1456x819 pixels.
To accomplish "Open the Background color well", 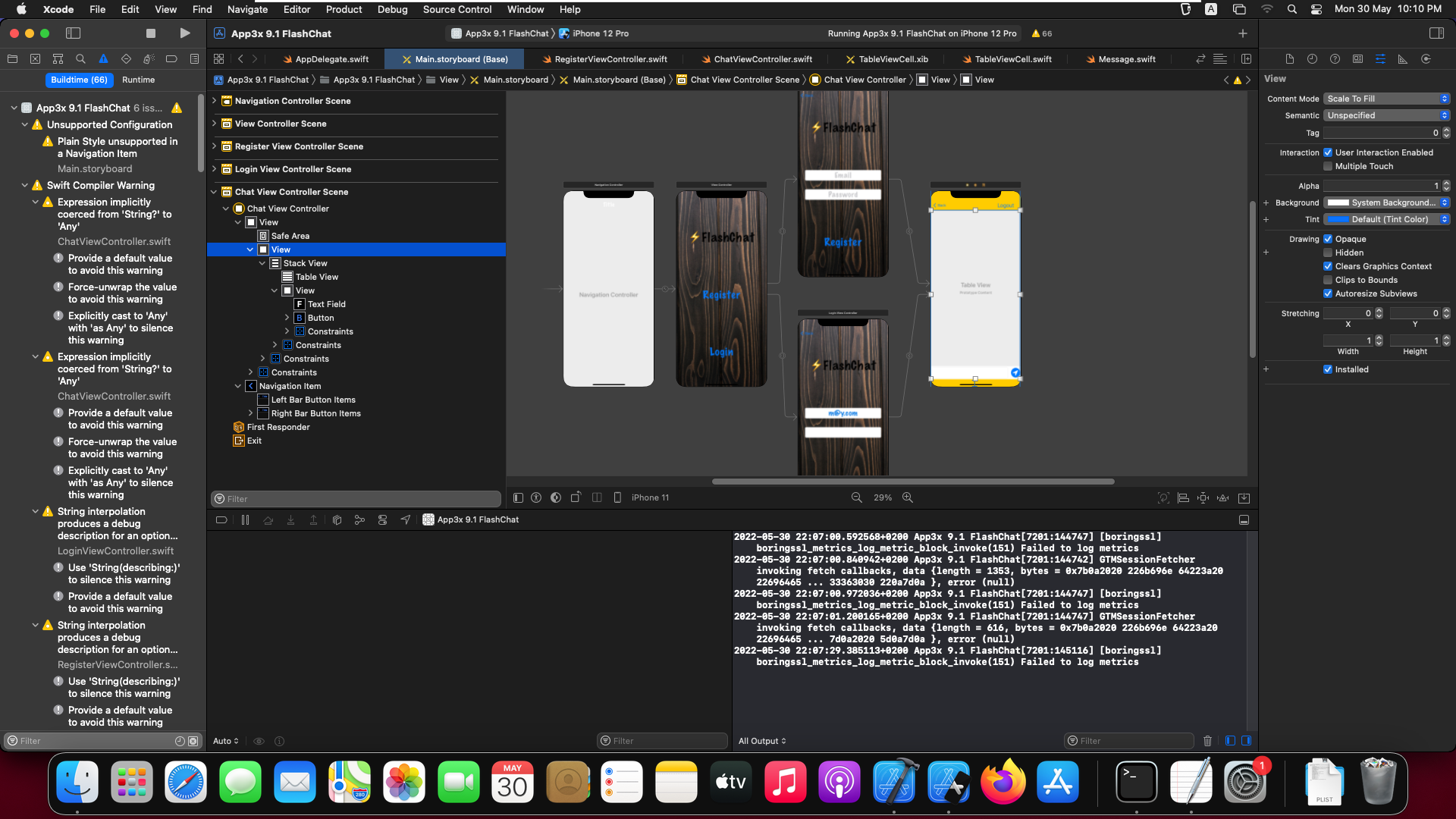I will pyautogui.click(x=1338, y=202).
